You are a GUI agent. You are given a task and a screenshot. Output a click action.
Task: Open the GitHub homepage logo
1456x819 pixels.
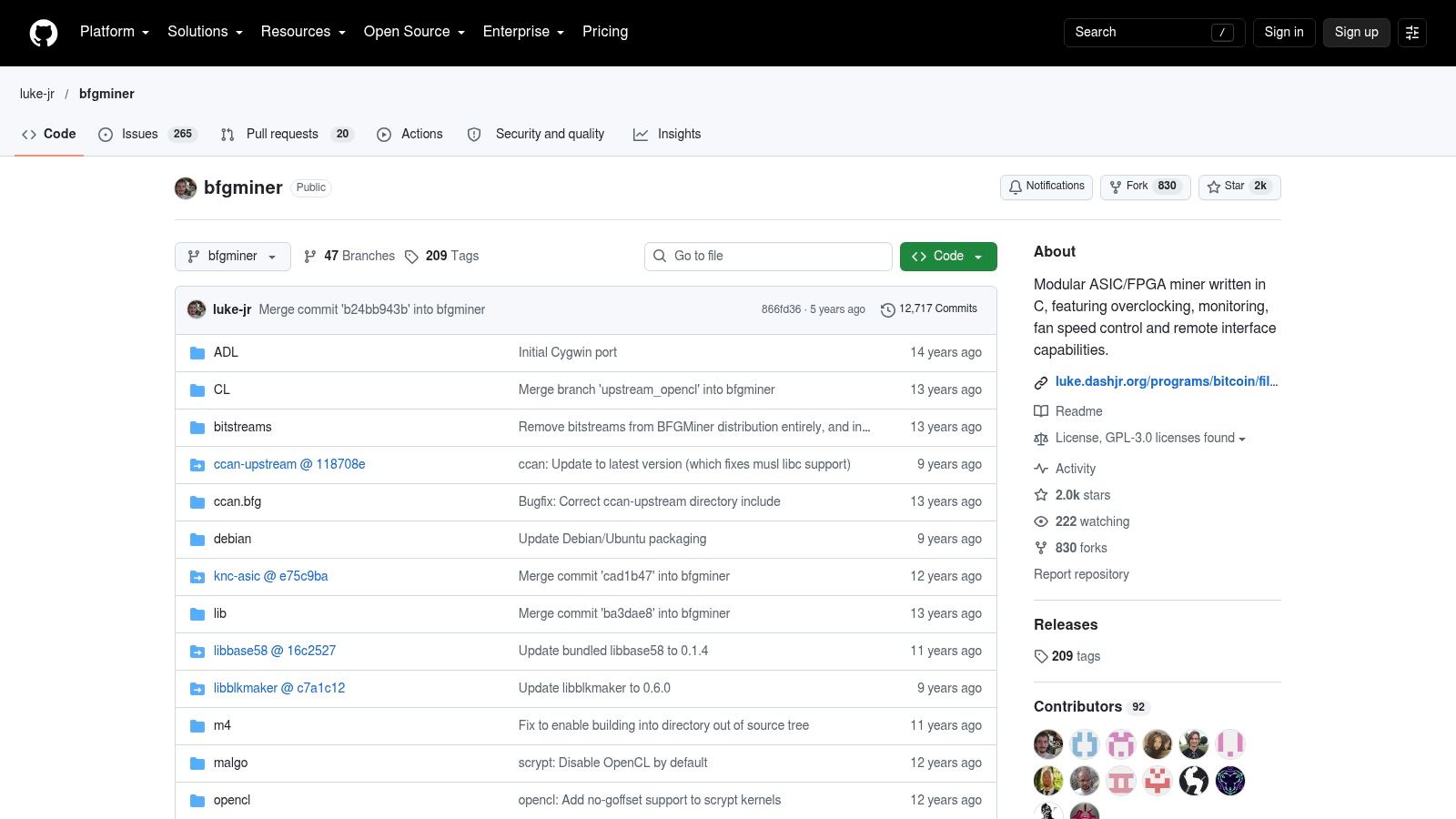pos(44,33)
